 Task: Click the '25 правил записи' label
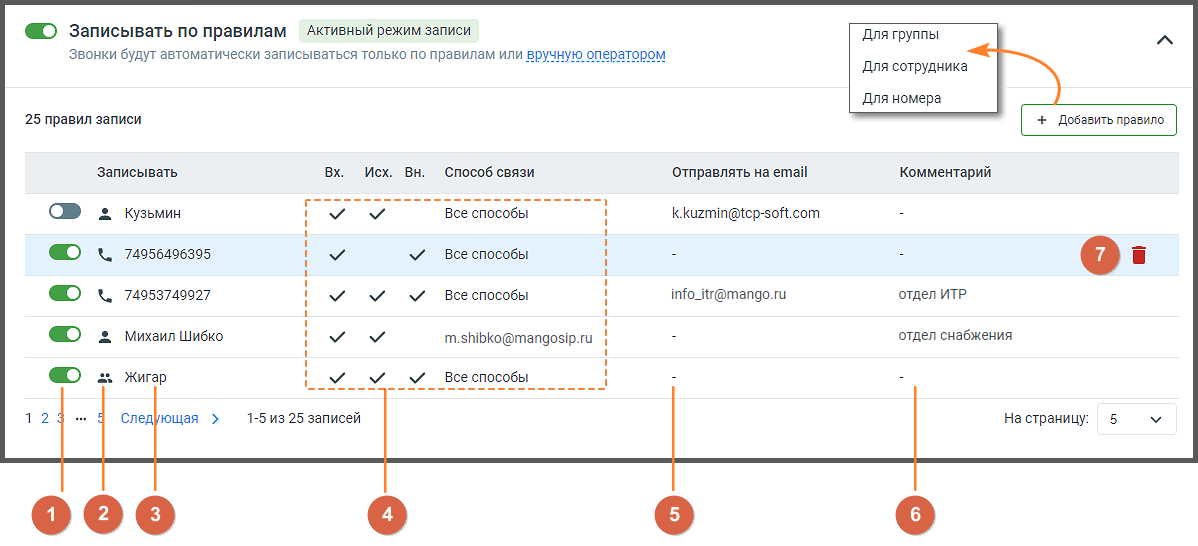[83, 120]
